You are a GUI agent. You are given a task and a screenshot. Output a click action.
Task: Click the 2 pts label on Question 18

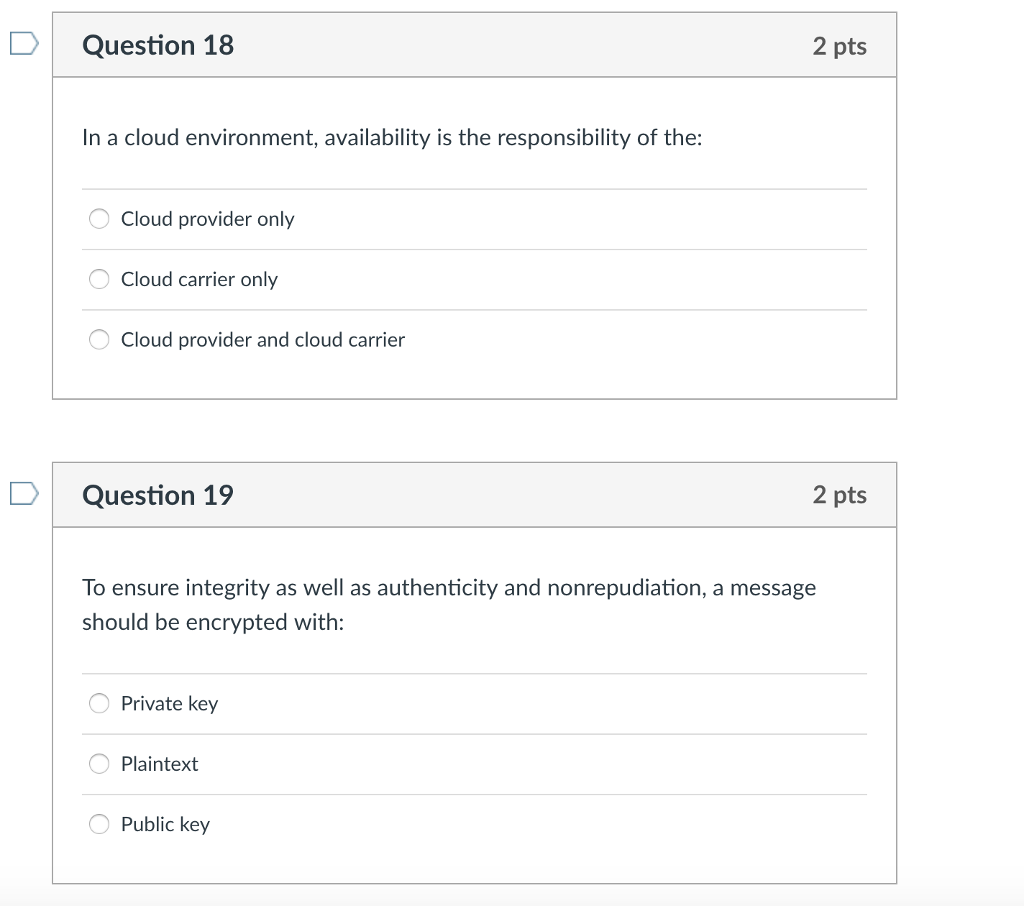tap(840, 45)
